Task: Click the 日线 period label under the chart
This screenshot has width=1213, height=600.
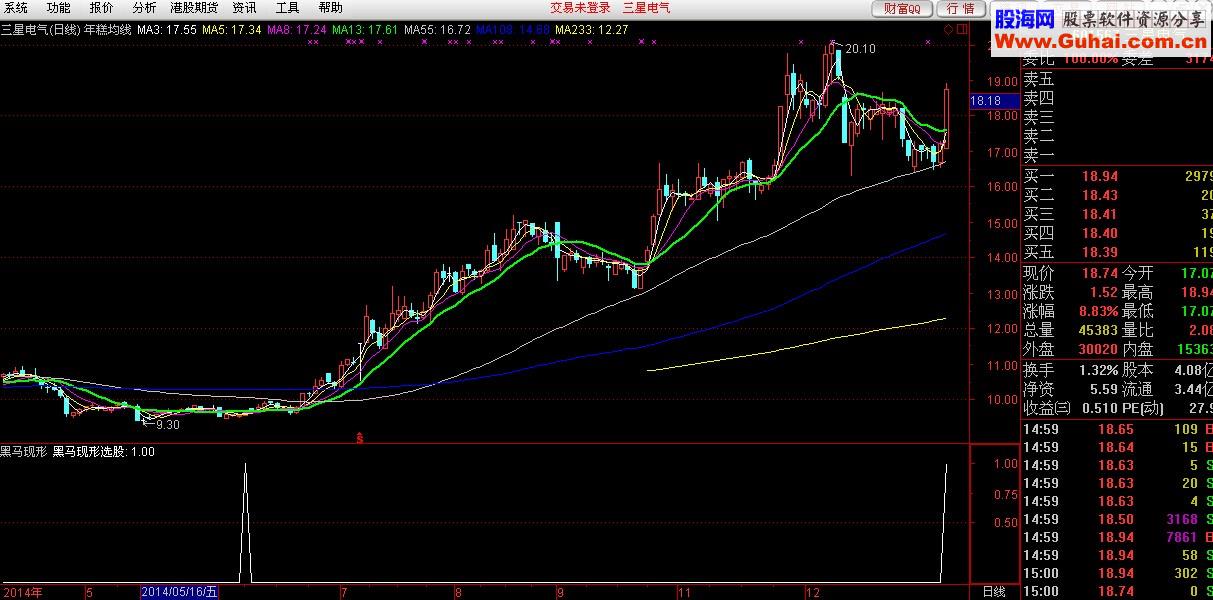Action: 994,592
